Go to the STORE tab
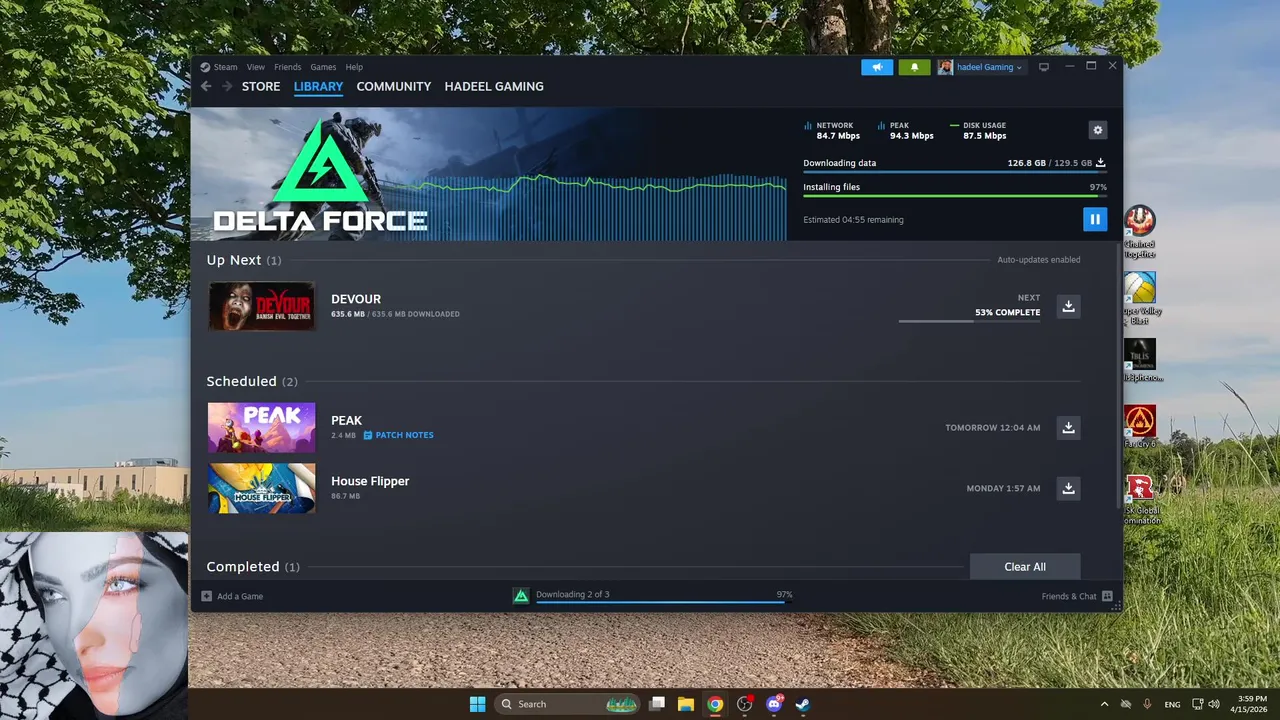 [x=261, y=87]
